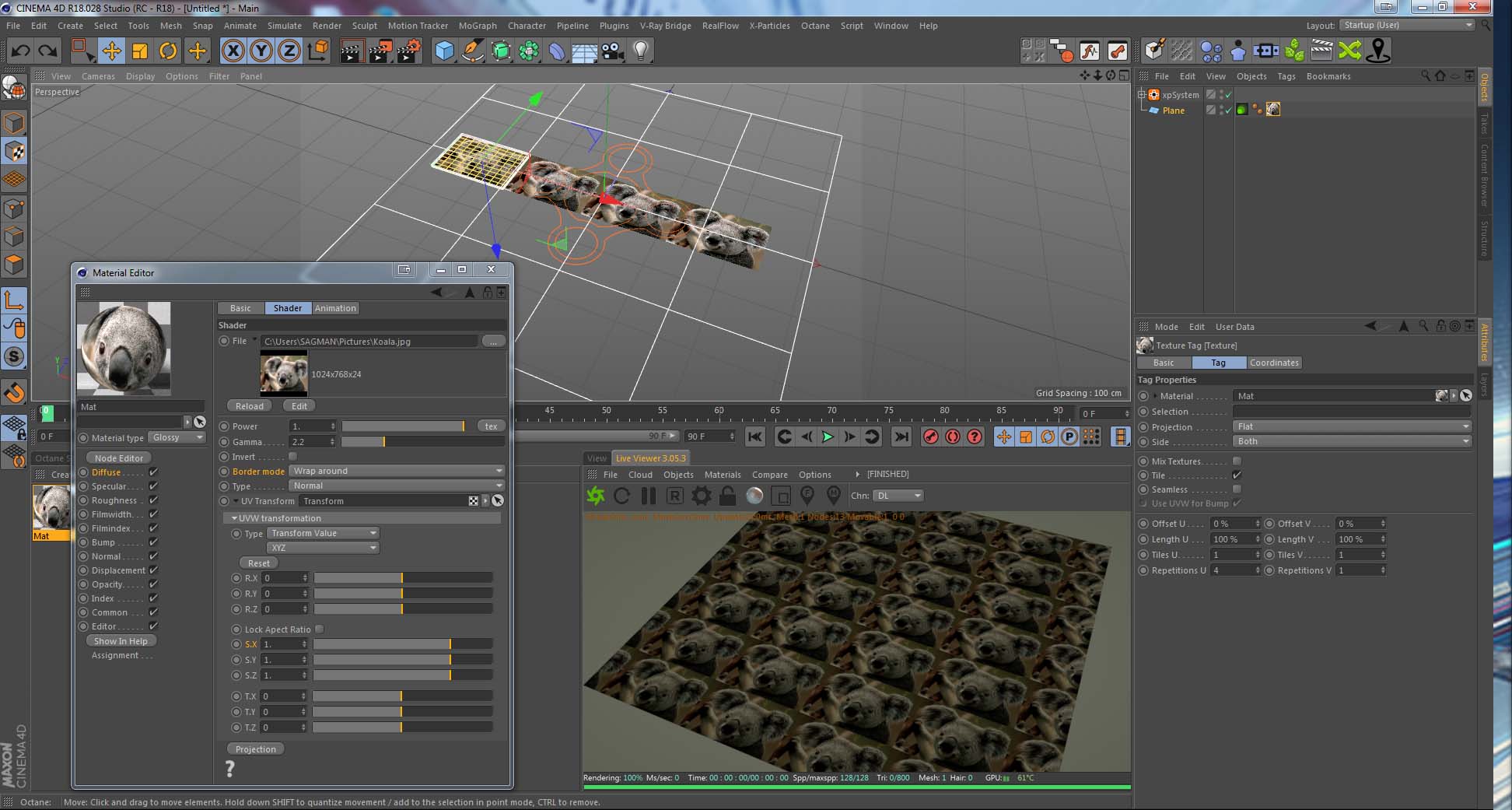Add a Cube primitive object
This screenshot has height=810, width=1512.
(444, 51)
